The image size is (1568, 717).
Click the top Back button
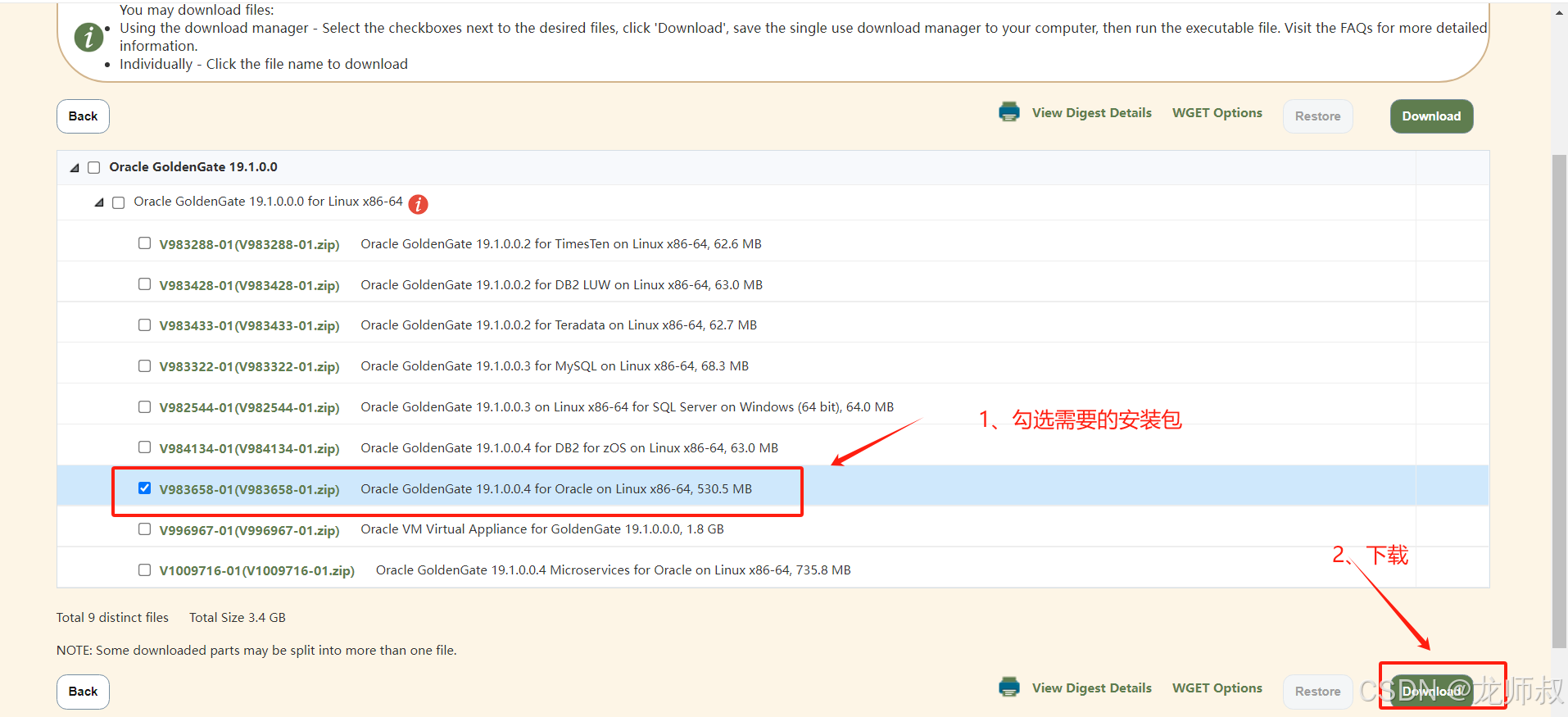click(x=83, y=116)
